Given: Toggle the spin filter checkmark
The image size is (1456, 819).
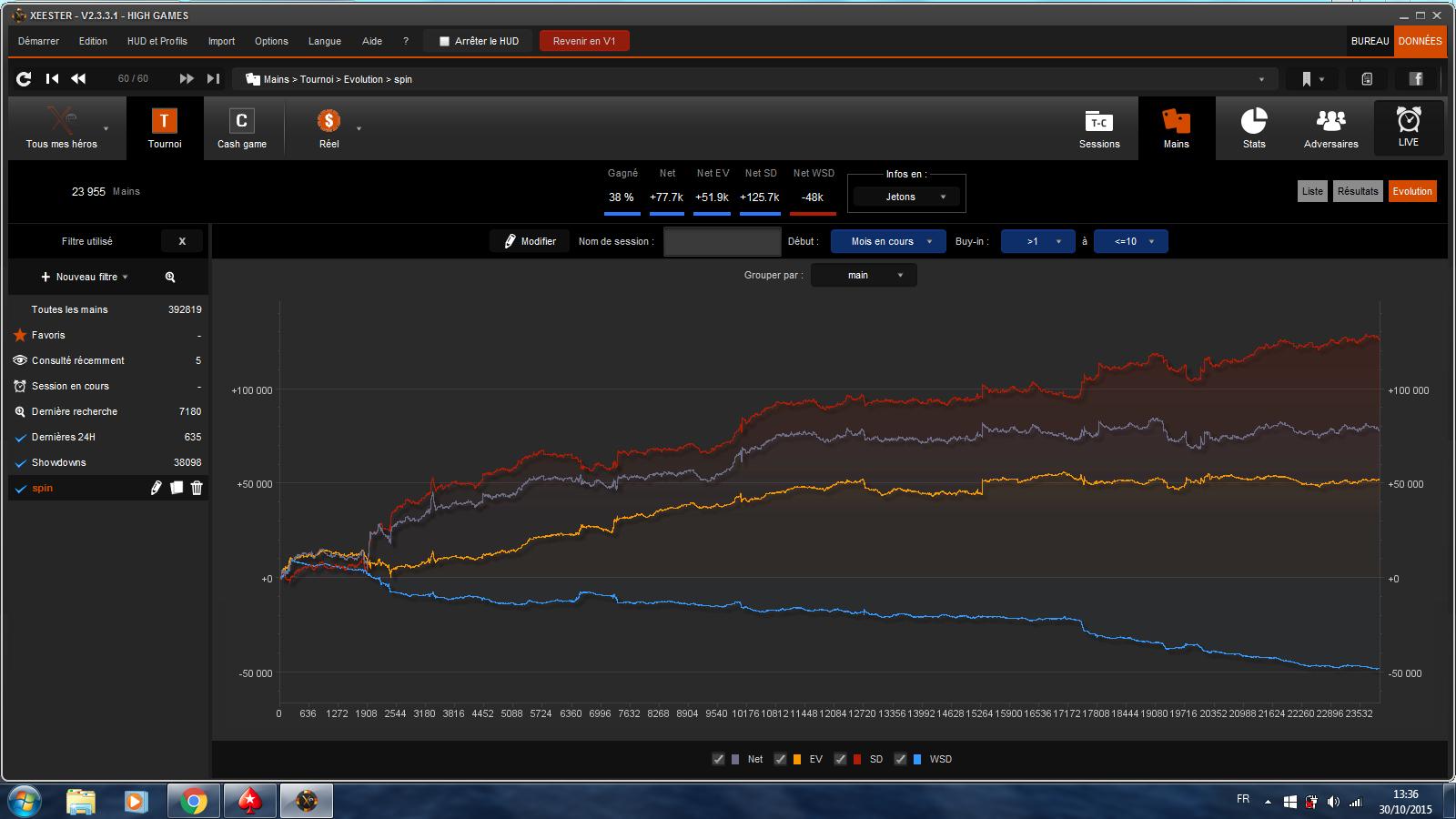Looking at the screenshot, I should coord(20,489).
